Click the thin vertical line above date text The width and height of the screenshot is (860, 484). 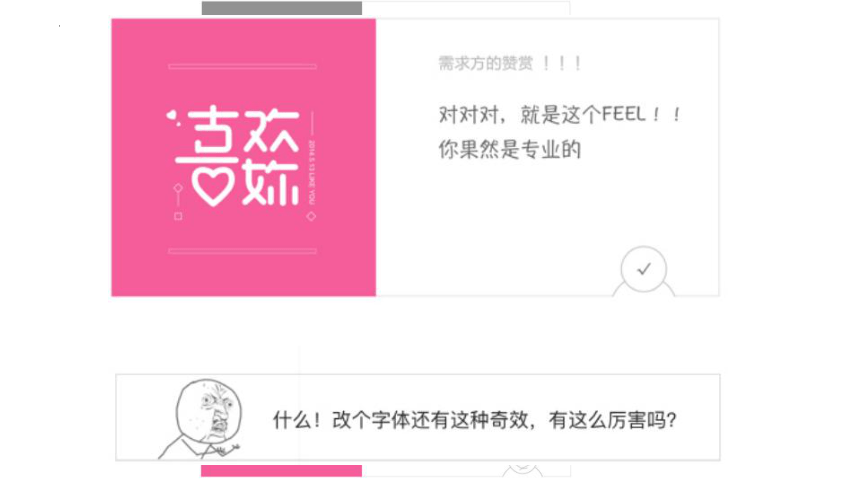tap(312, 123)
